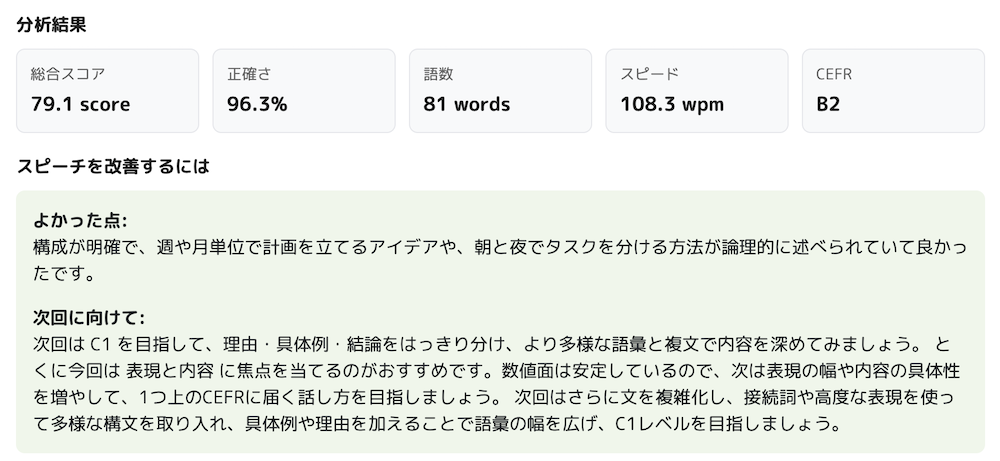Click the 96.3% accuracy value
Image resolution: width=1000 pixels, height=461 pixels.
(257, 104)
